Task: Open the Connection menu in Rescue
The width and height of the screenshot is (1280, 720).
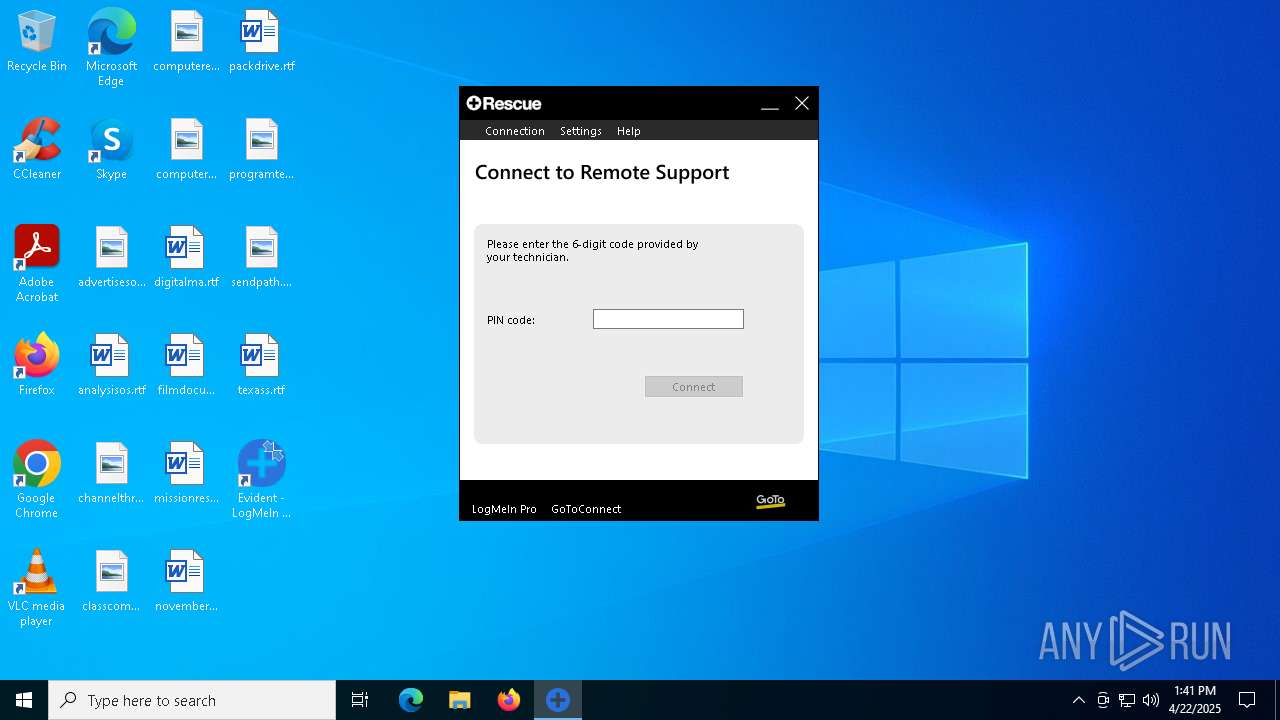Action: (514, 131)
